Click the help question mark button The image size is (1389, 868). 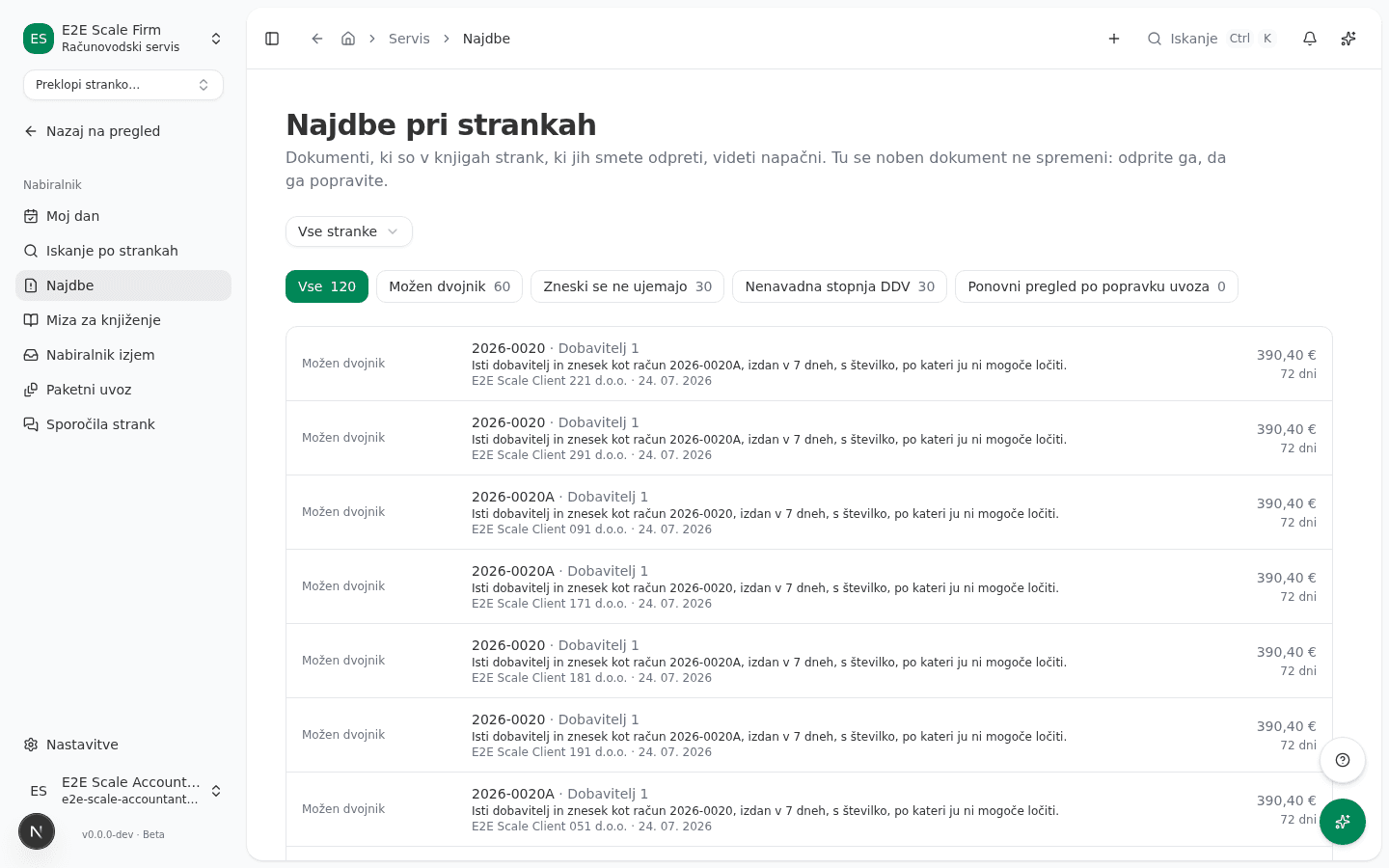[1343, 760]
